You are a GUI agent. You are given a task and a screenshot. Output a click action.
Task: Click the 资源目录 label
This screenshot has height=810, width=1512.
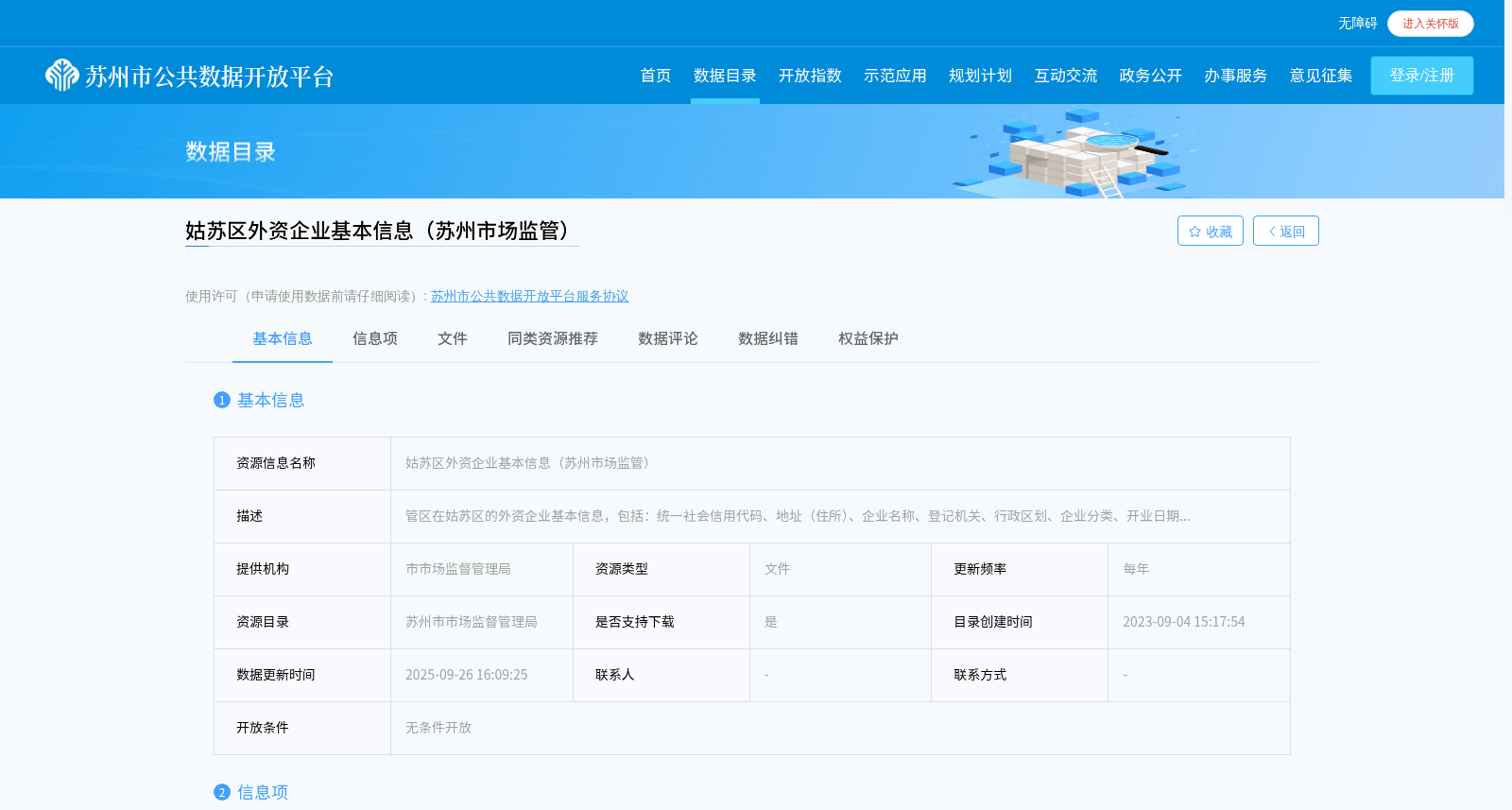263,622
